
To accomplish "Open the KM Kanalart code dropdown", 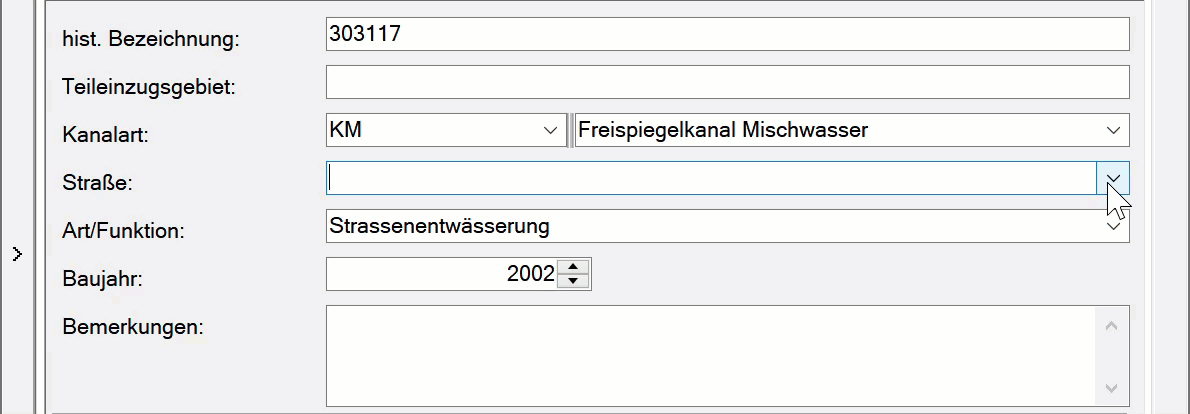I will [x=549, y=131].
